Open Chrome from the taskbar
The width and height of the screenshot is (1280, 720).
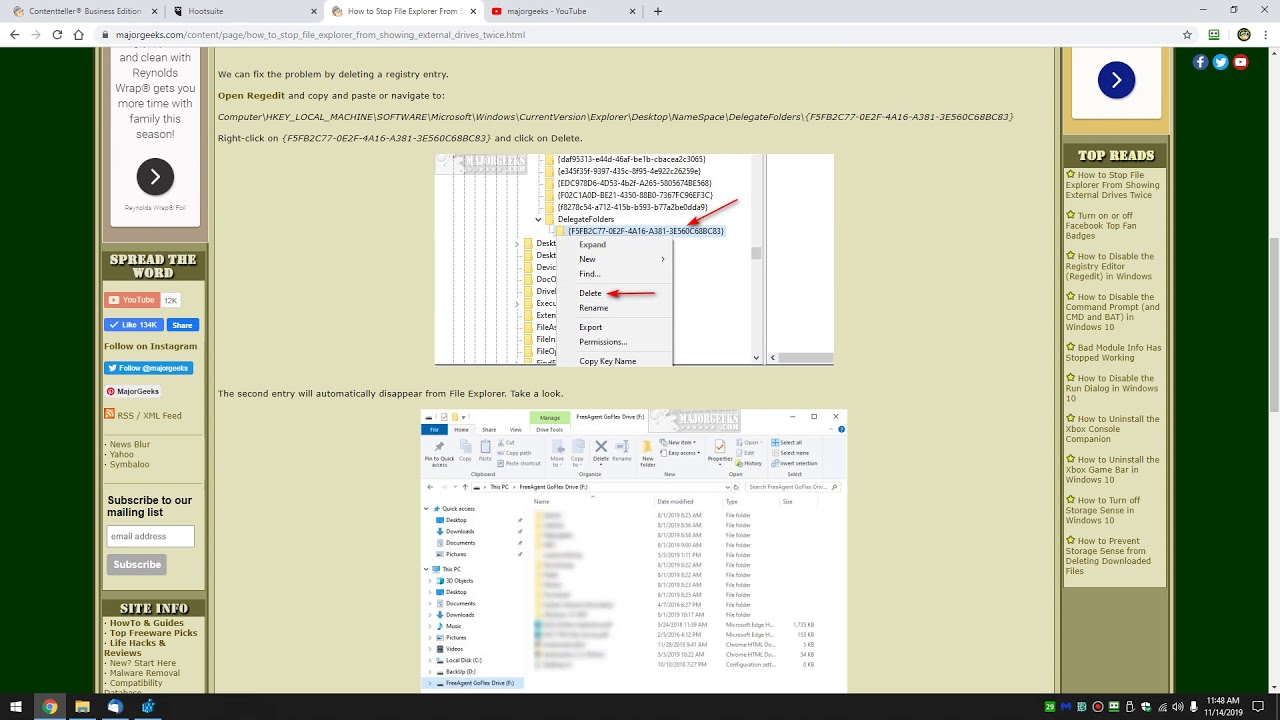click(49, 707)
